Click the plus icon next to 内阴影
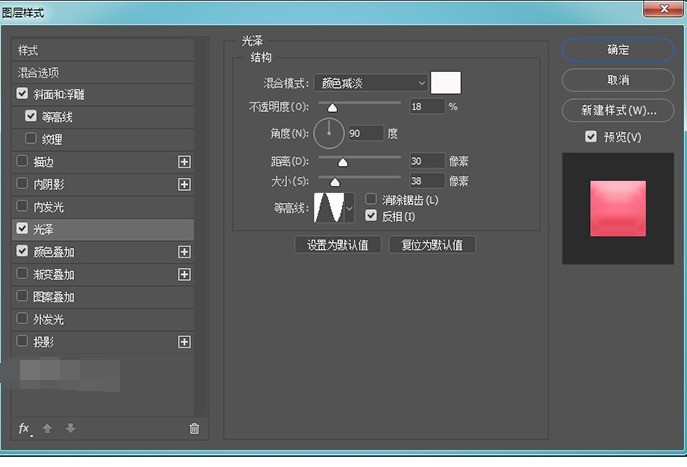 point(184,184)
